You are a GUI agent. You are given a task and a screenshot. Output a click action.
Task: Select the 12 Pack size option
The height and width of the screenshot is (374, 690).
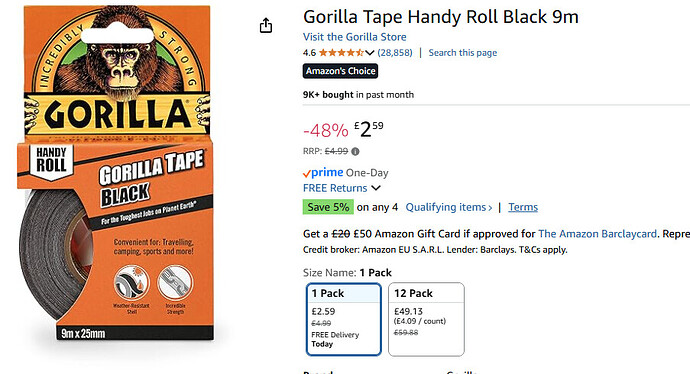(426, 319)
